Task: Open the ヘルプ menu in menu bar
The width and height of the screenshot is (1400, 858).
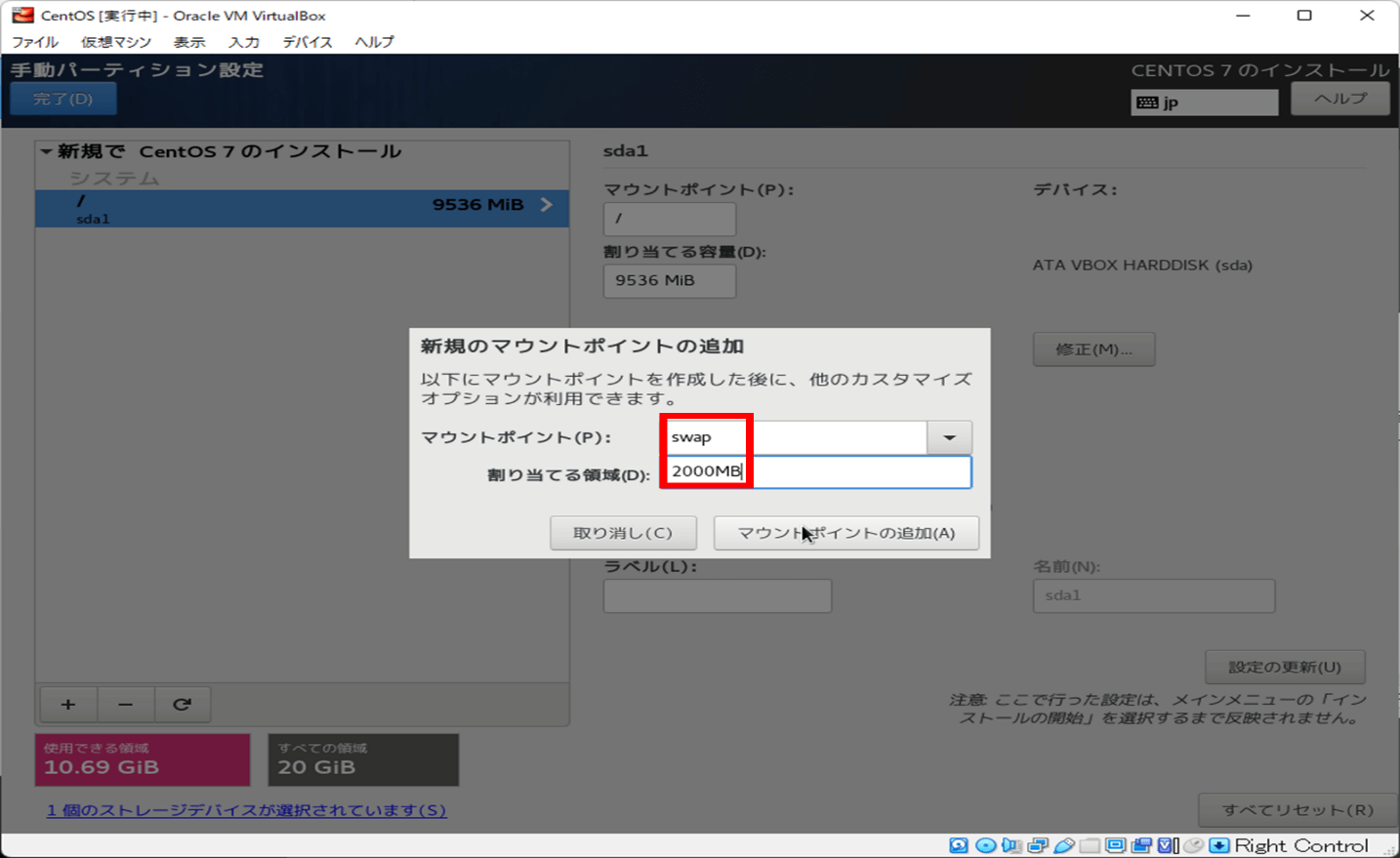Action: click(x=374, y=42)
